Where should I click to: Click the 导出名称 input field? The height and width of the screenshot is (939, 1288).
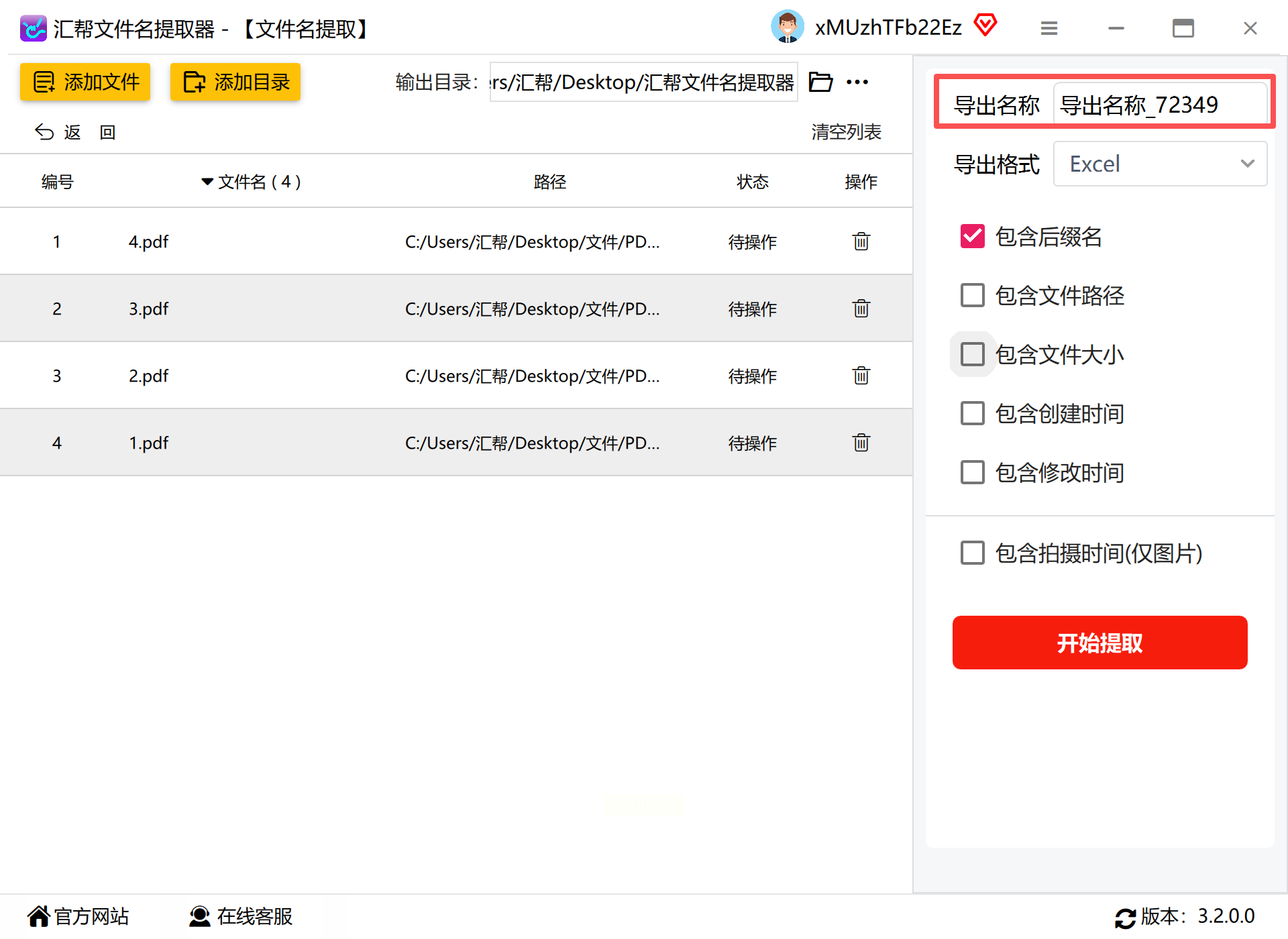pyautogui.click(x=1160, y=105)
